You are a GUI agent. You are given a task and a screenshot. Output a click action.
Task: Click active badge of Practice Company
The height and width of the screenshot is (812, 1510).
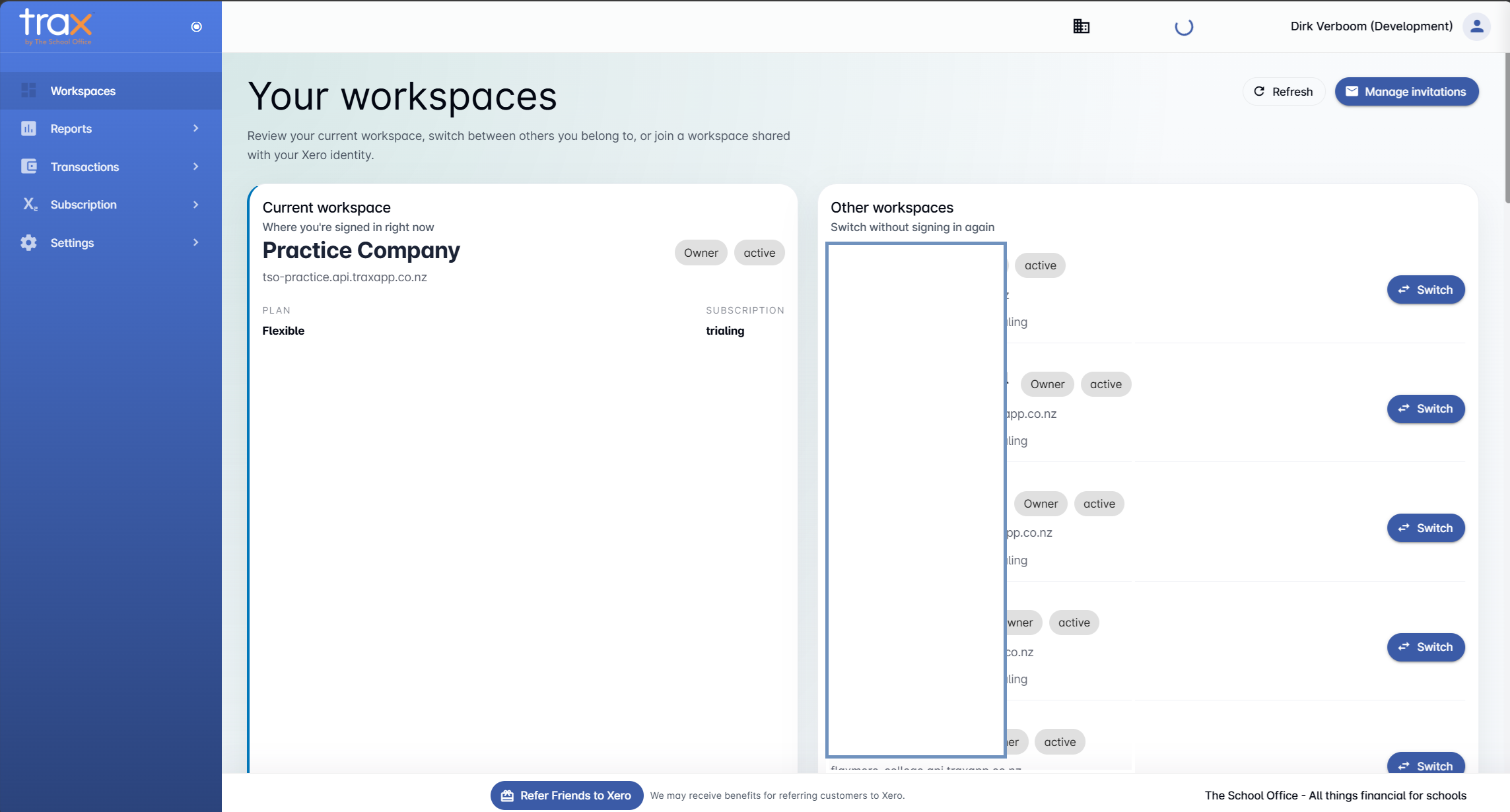tap(759, 253)
